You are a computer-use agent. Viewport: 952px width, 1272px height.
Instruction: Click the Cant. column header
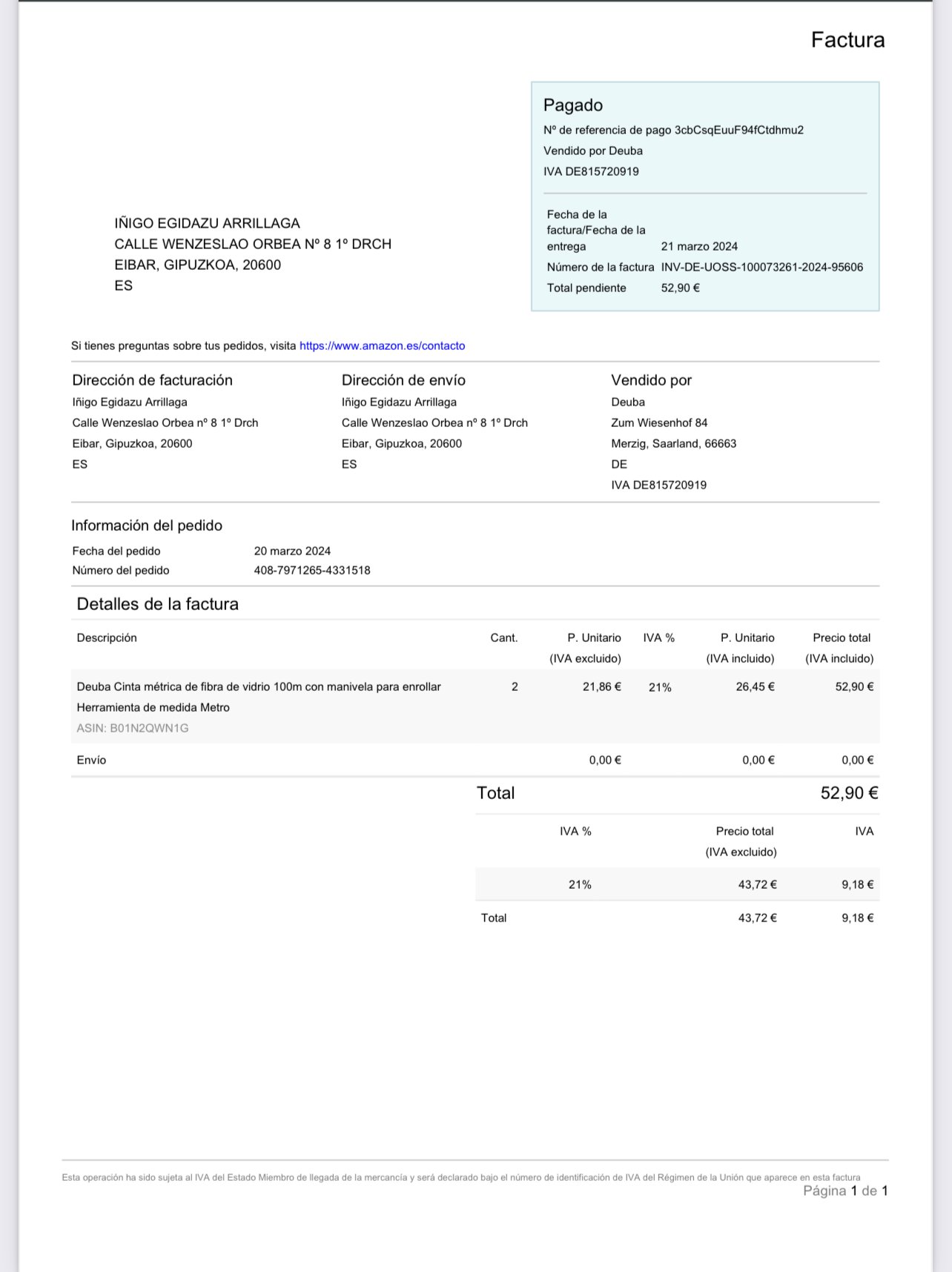coord(503,638)
